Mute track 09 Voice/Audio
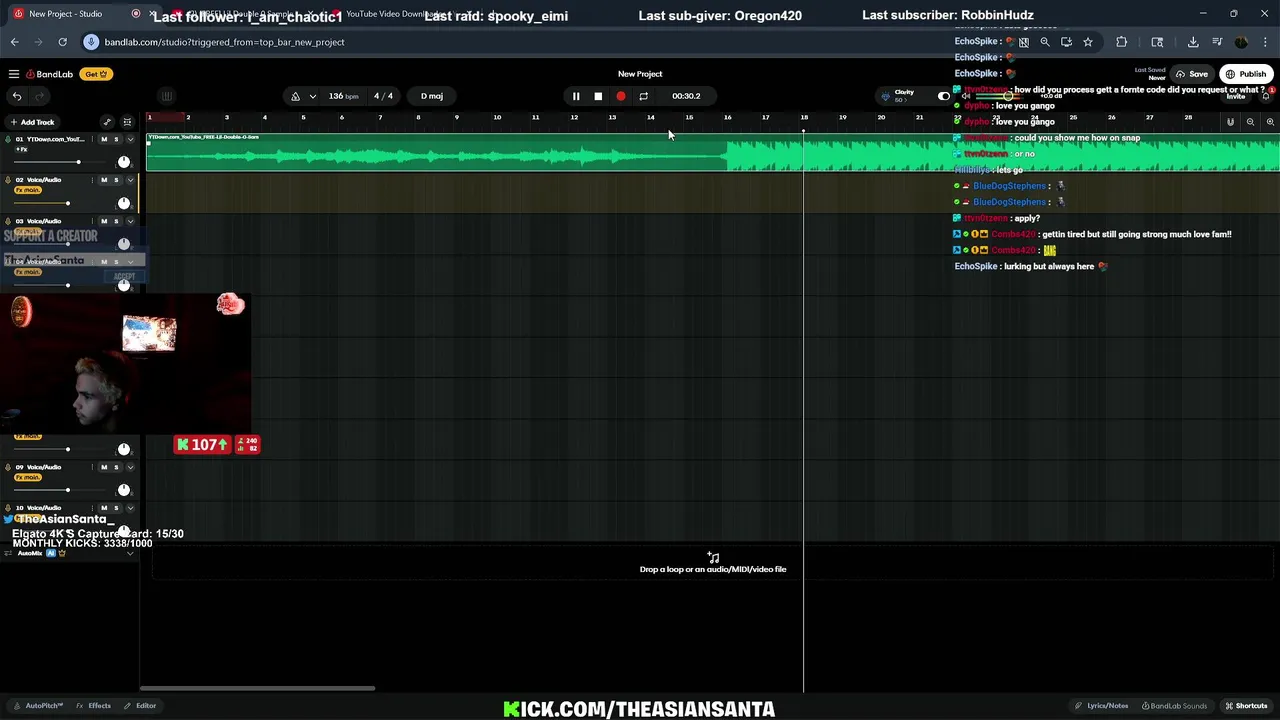 click(104, 467)
